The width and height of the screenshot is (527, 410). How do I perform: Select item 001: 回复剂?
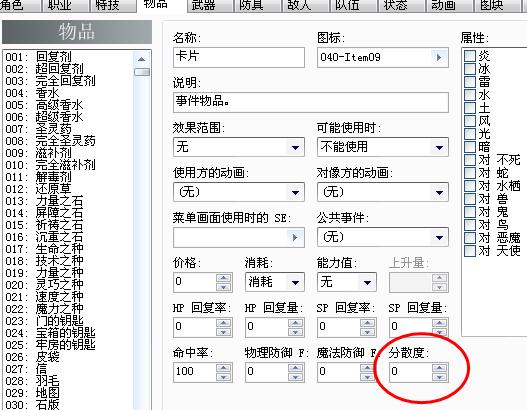[x=68, y=57]
